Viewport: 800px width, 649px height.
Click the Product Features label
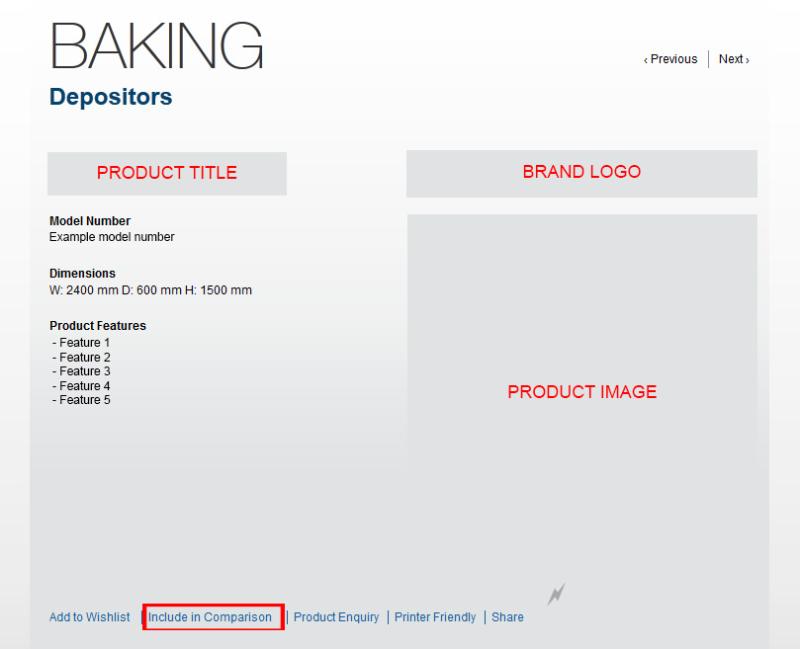[98, 326]
